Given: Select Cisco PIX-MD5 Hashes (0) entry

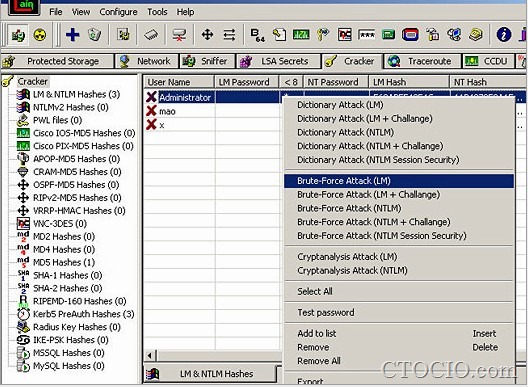Looking at the screenshot, I should pos(83,146).
